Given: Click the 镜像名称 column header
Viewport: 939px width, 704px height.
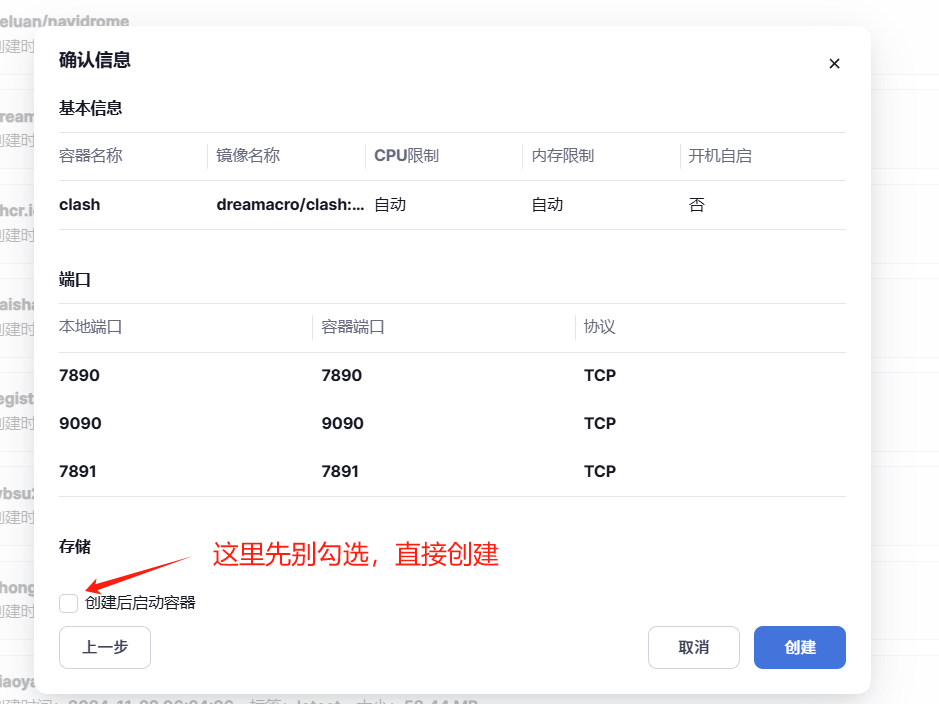Looking at the screenshot, I should [248, 156].
